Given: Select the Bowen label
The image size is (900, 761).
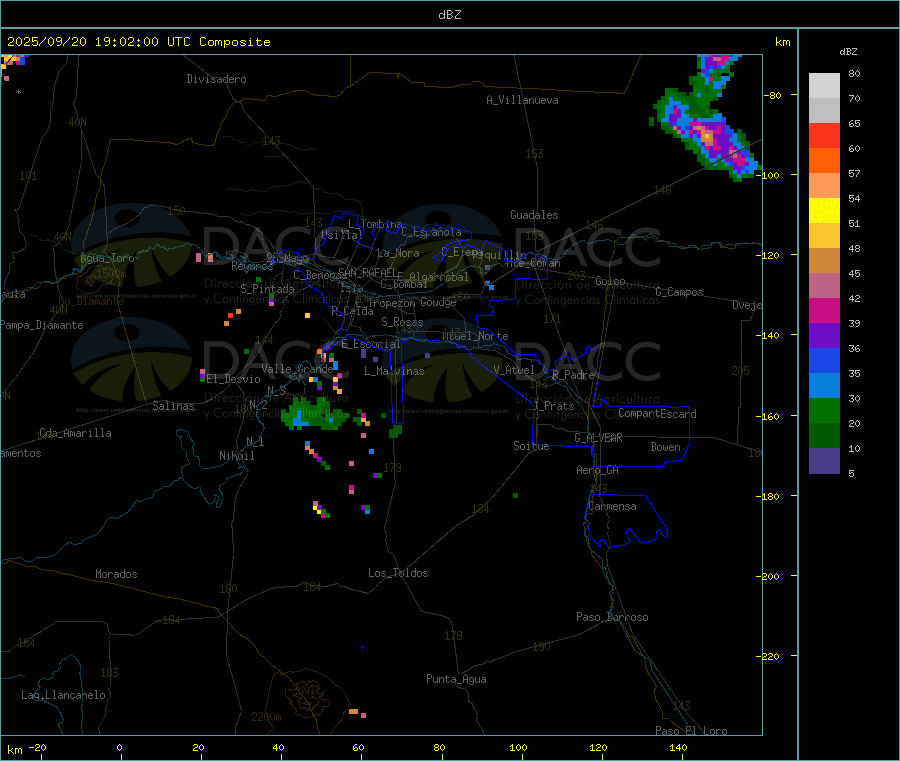Looking at the screenshot, I should click(x=666, y=447).
